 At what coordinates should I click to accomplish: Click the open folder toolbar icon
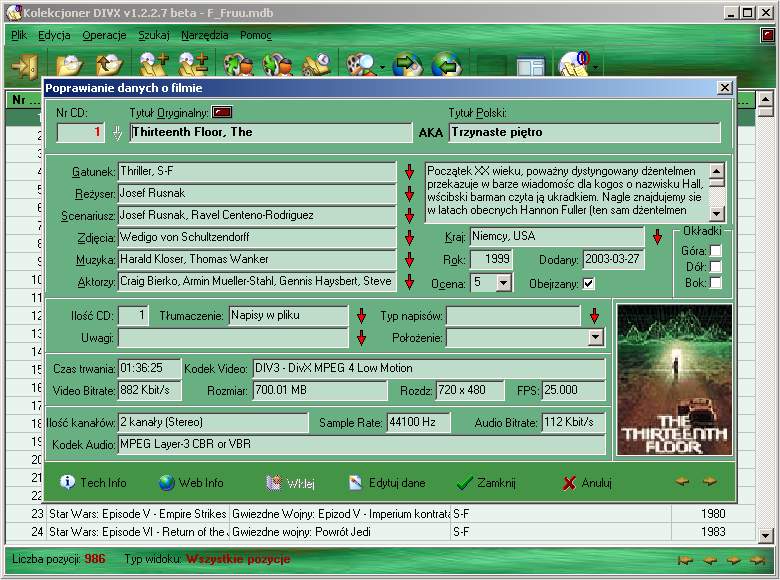pos(68,66)
